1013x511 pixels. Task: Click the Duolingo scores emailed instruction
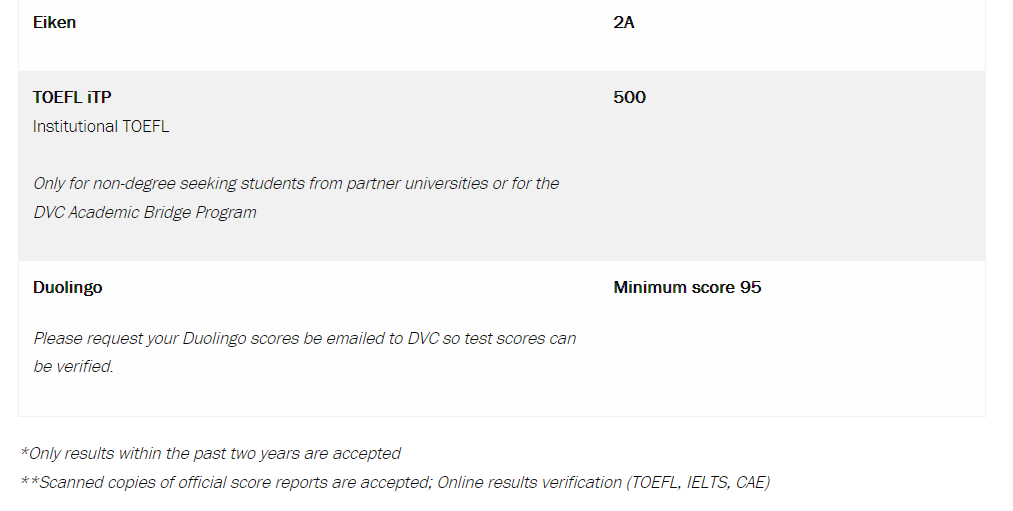[x=304, y=339]
